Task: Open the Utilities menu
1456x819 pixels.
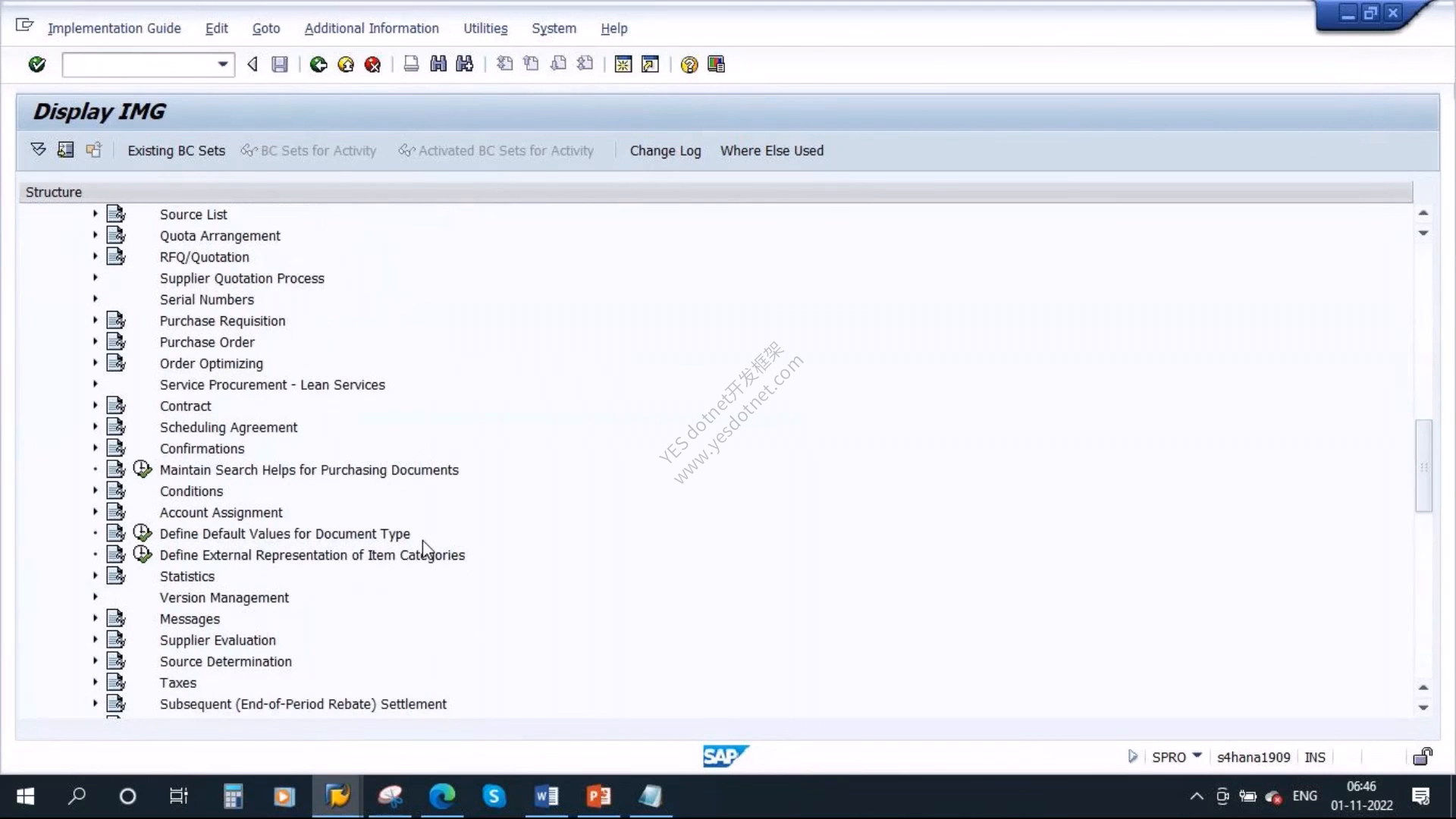Action: (x=485, y=28)
